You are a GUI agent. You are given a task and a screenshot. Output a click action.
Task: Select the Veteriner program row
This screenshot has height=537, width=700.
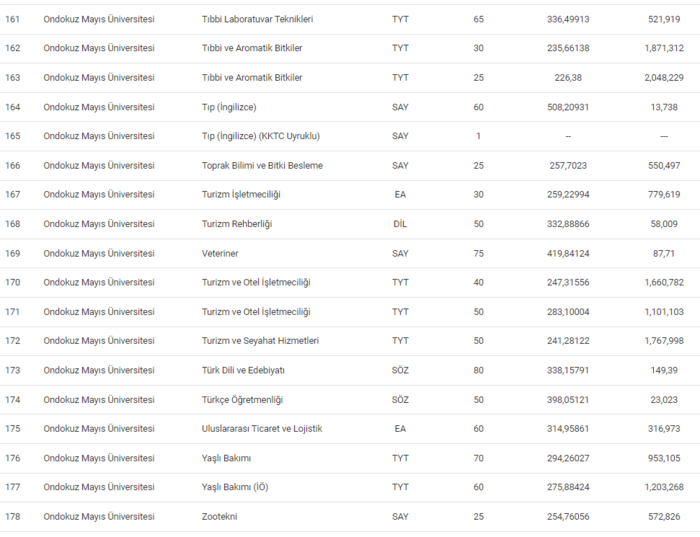point(221,253)
